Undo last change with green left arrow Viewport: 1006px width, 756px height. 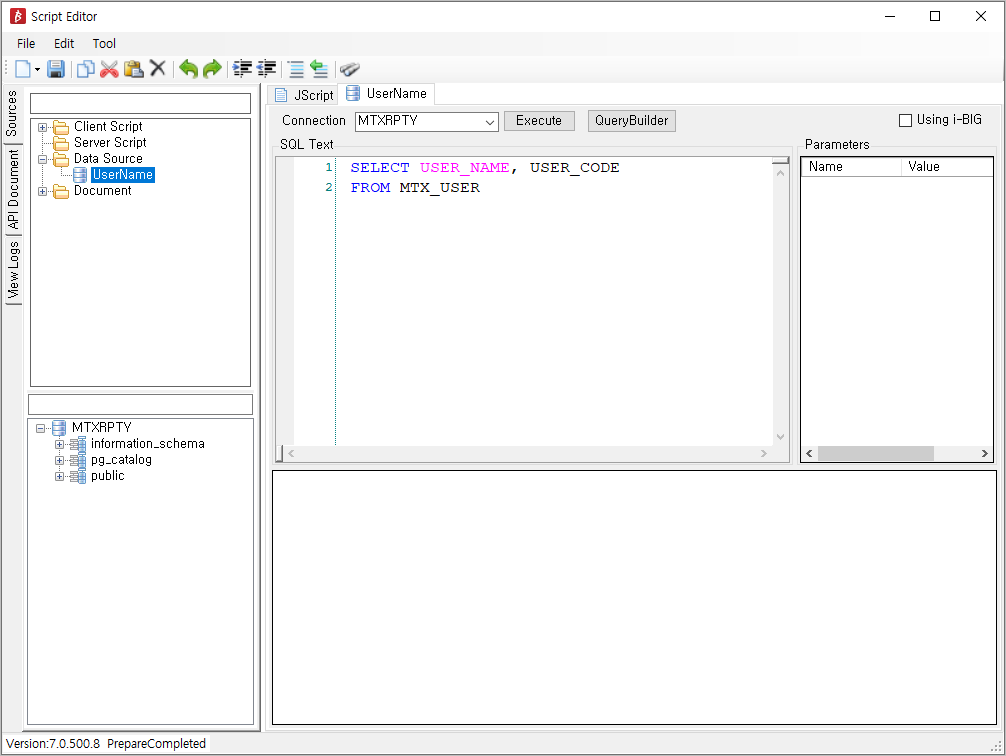[x=188, y=69]
